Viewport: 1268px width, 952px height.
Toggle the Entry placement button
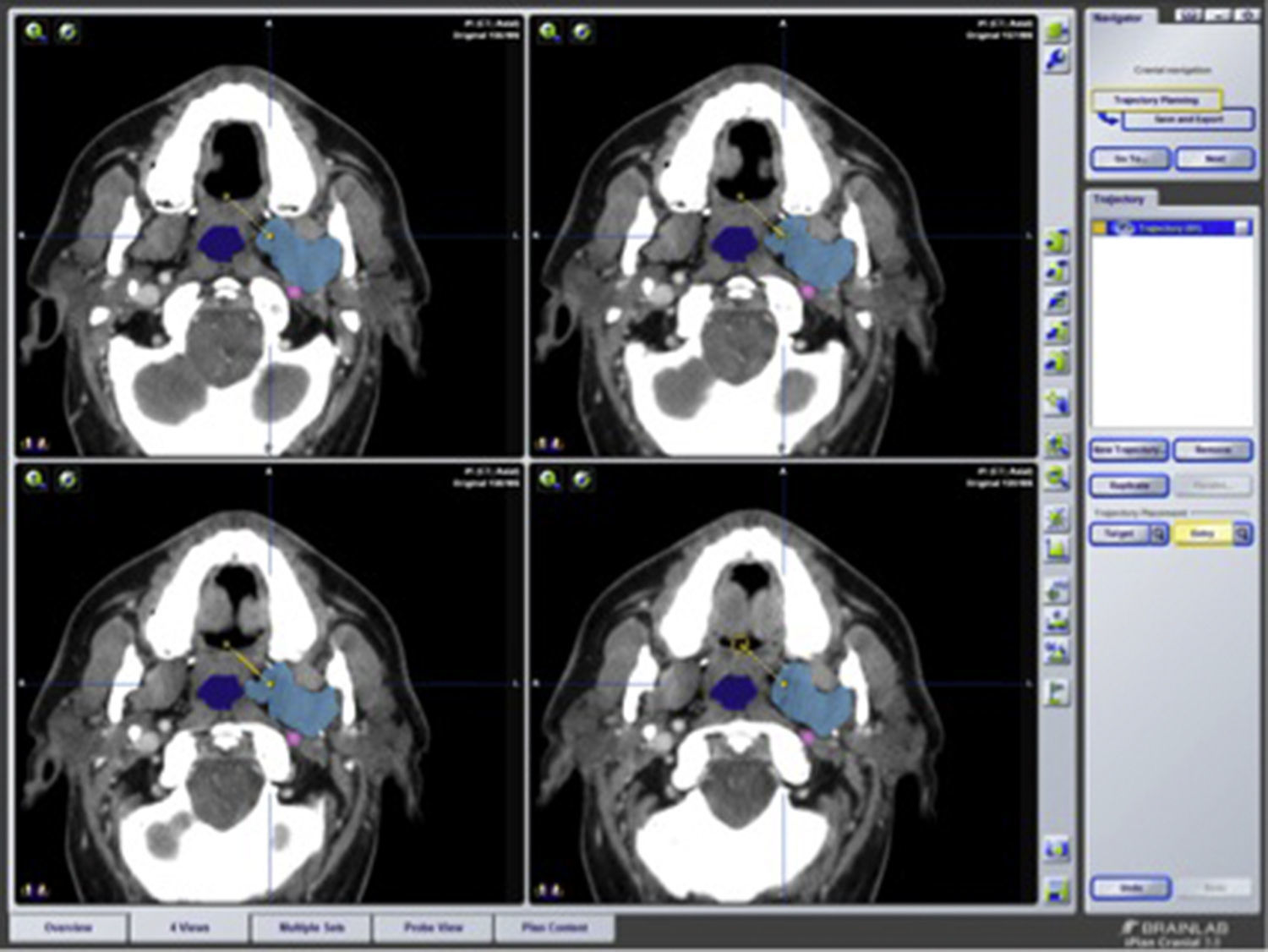[x=1201, y=534]
